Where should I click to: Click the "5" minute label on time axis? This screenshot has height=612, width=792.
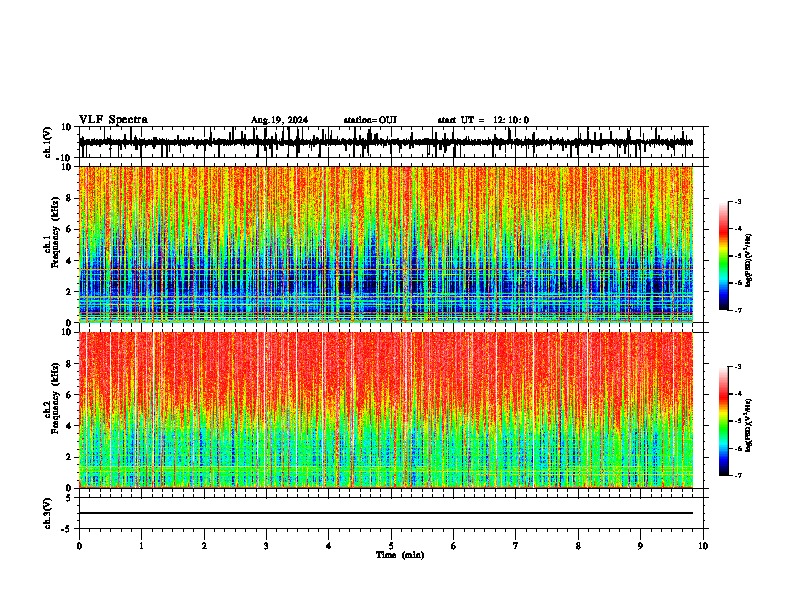391,546
